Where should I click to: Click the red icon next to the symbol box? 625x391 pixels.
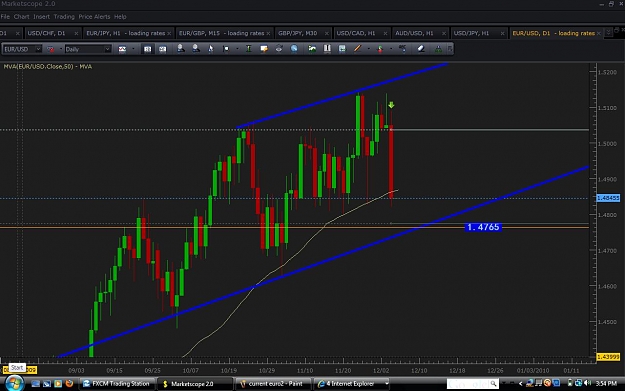point(51,49)
